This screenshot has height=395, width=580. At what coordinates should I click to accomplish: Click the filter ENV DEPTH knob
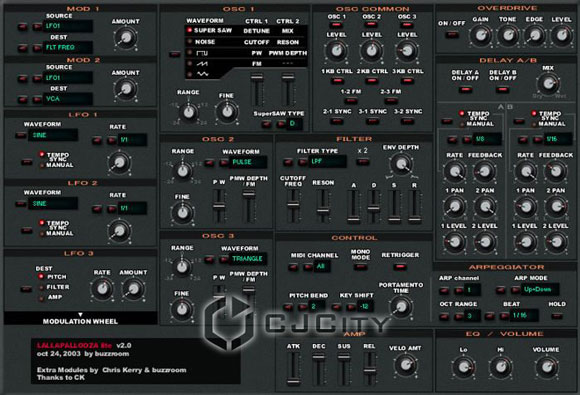pos(401,164)
